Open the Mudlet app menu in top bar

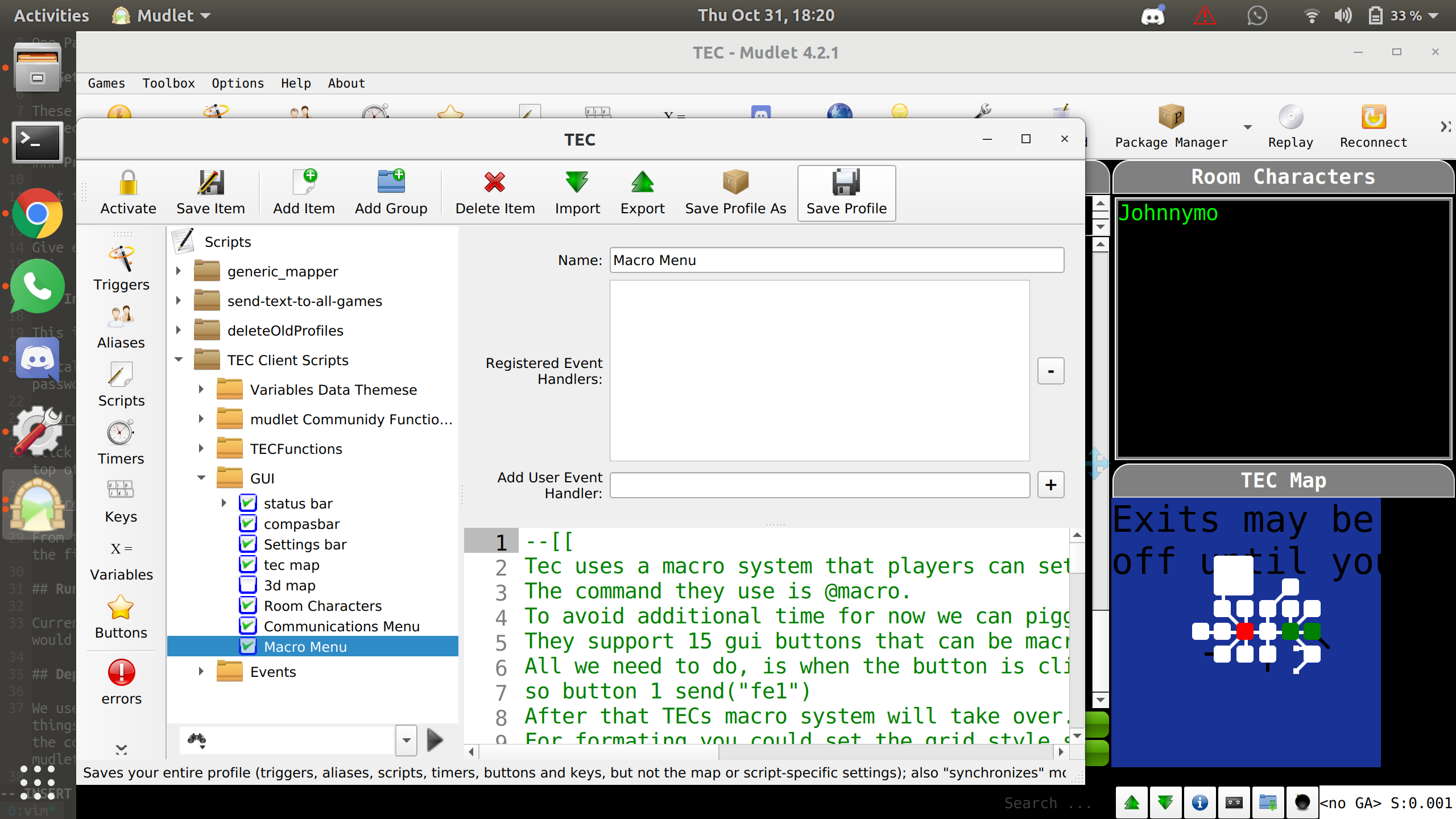click(162, 15)
